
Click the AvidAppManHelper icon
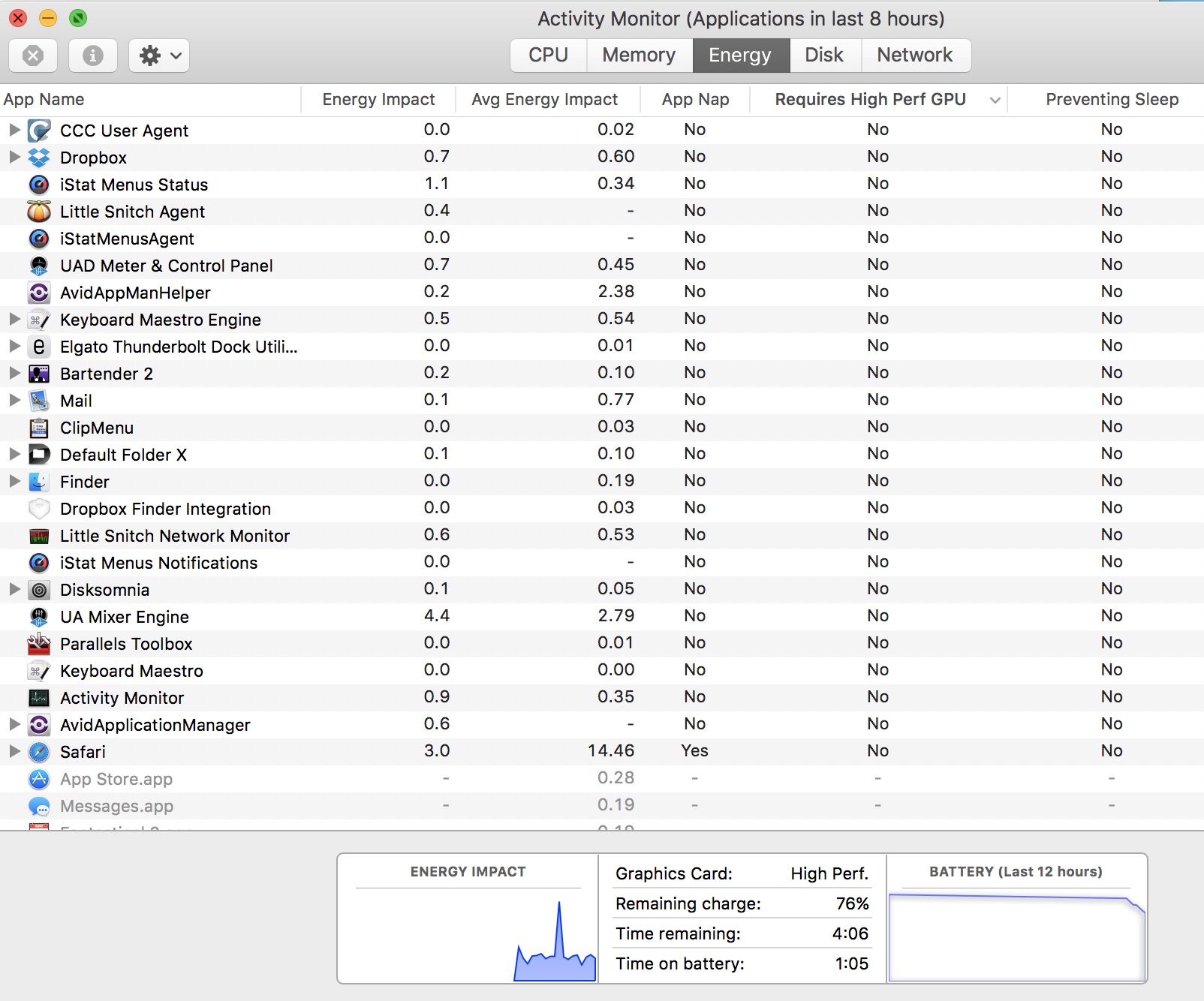pos(39,293)
